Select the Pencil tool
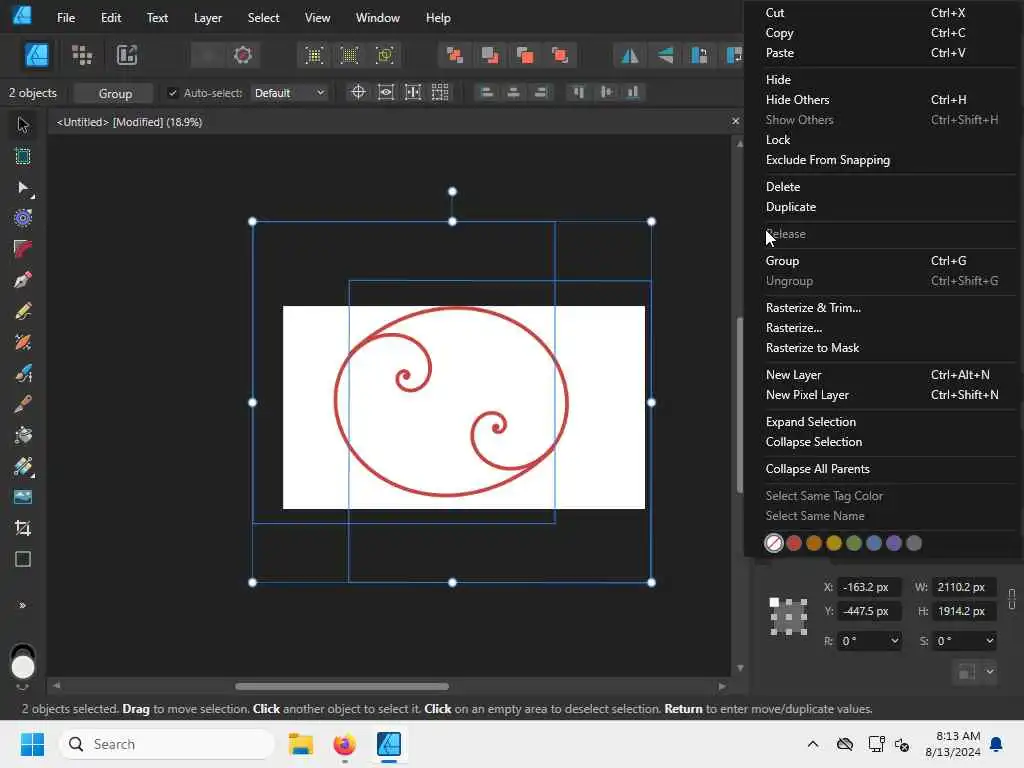The width and height of the screenshot is (1024, 768). point(23,311)
